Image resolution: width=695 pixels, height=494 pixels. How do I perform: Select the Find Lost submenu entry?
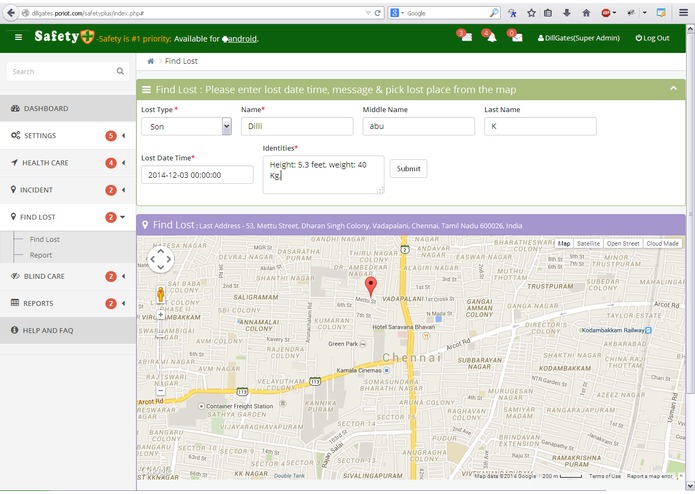45,239
